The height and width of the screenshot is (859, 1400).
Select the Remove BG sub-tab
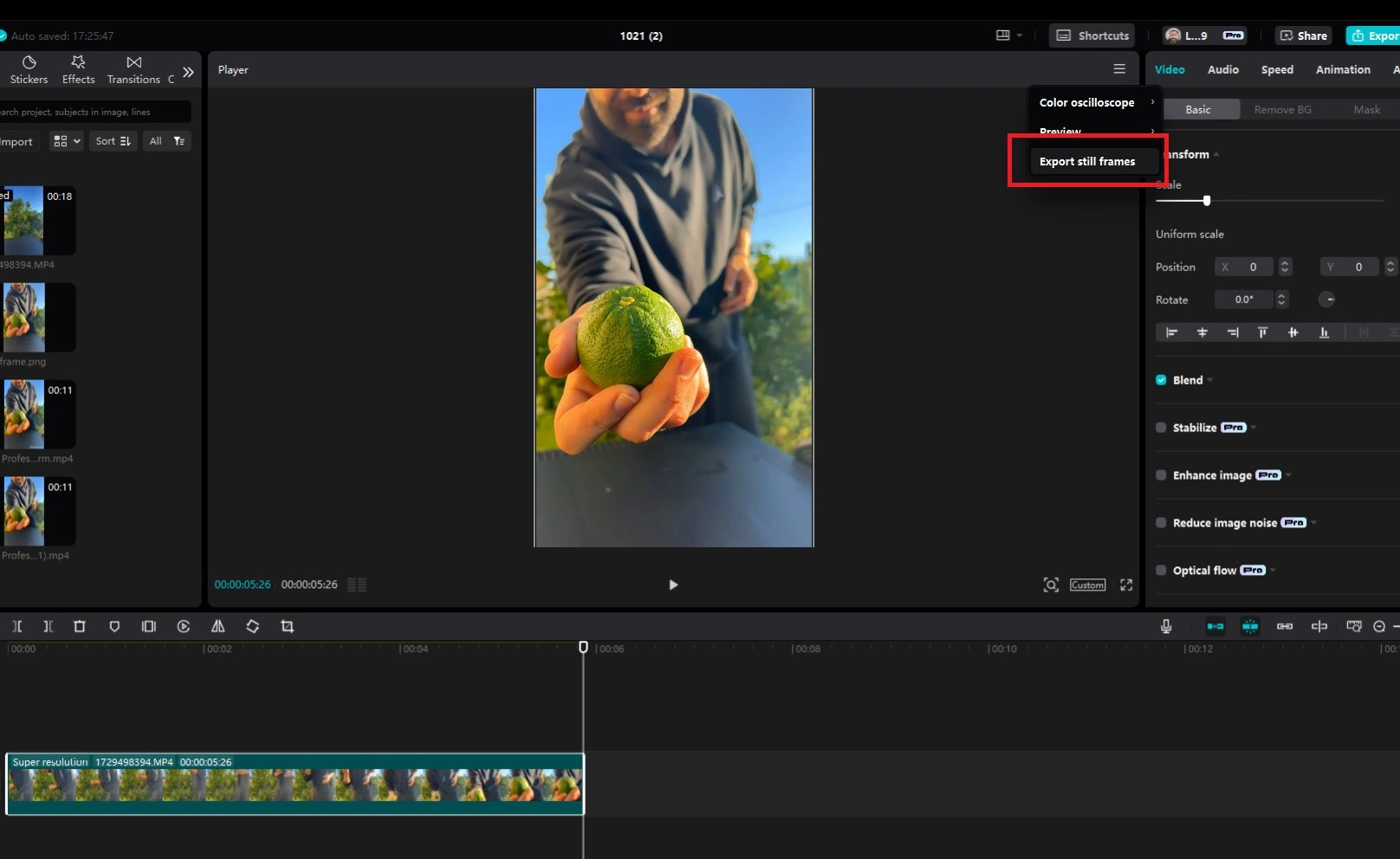pyautogui.click(x=1282, y=109)
